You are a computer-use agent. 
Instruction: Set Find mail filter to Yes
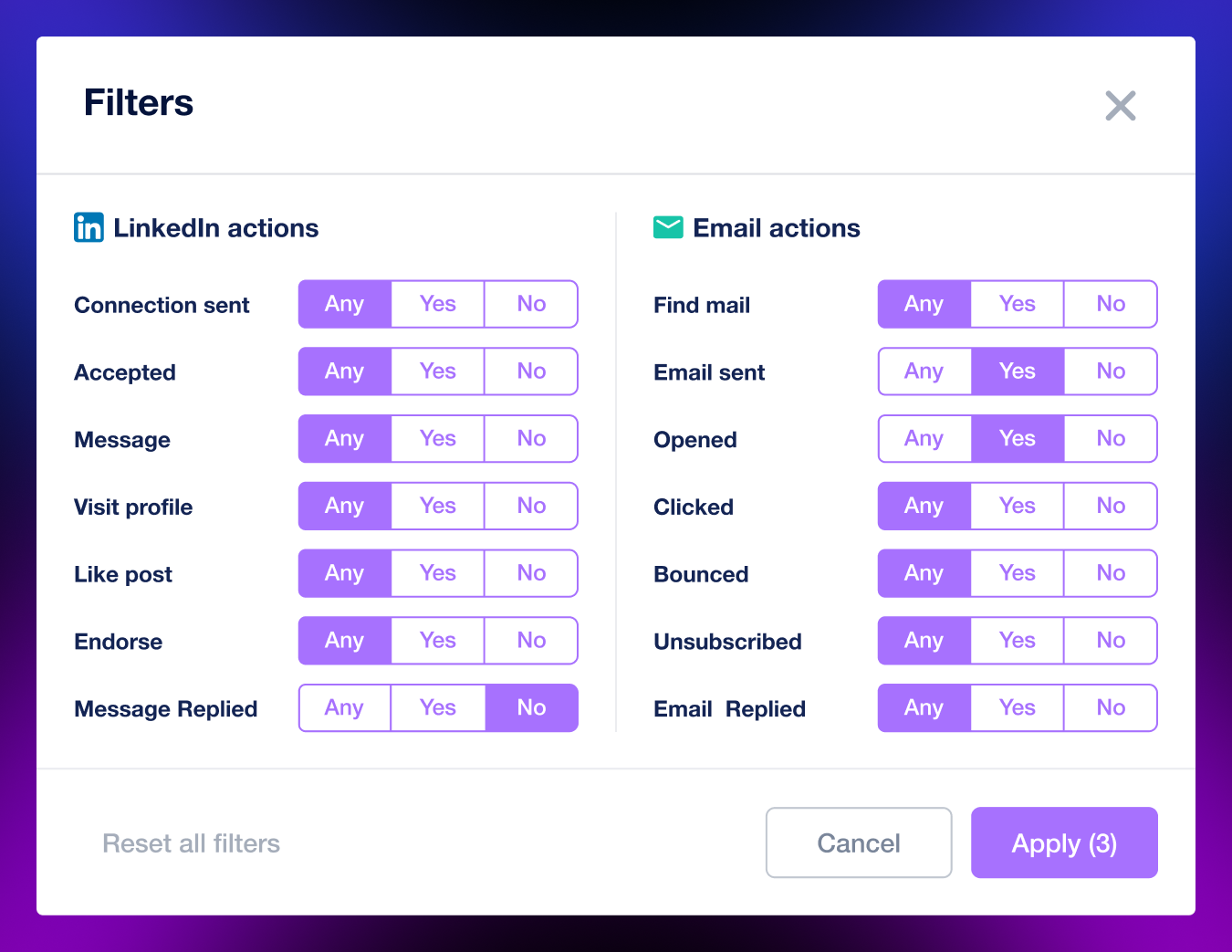click(x=1018, y=304)
